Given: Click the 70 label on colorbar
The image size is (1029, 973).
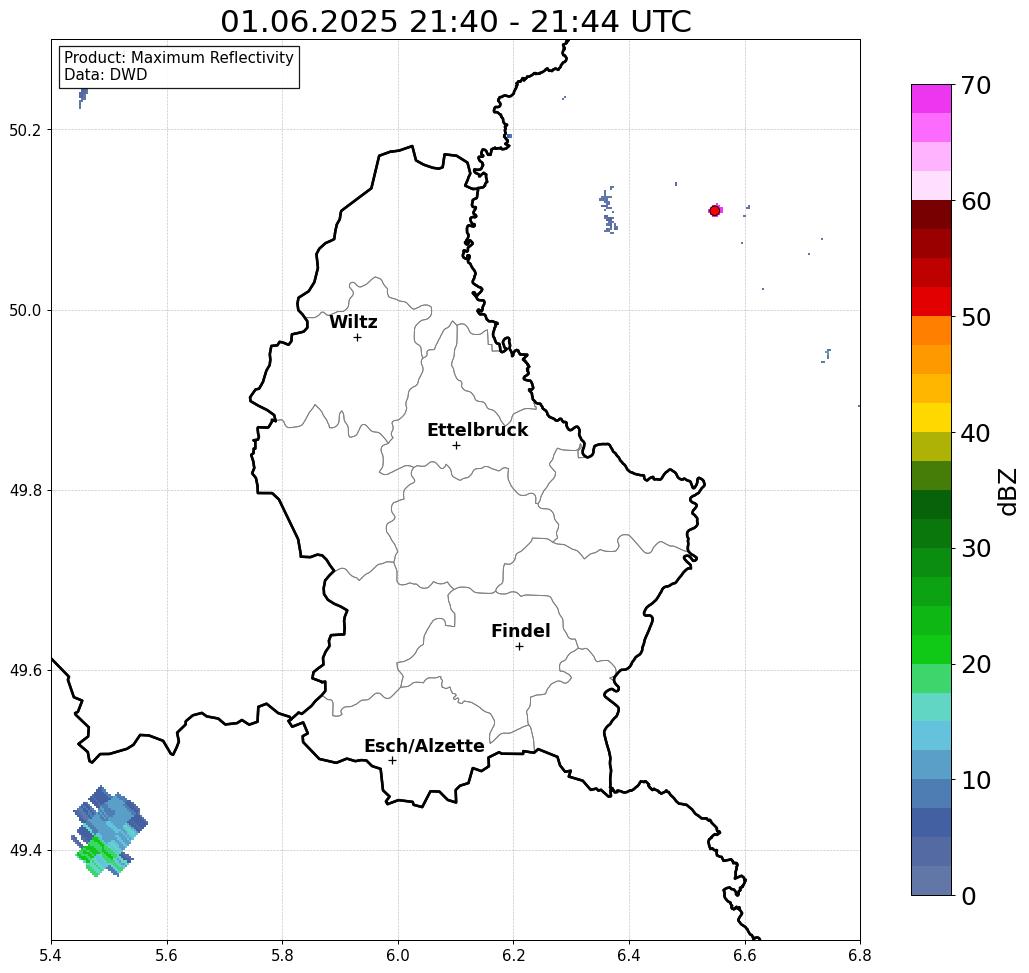Looking at the screenshot, I should (x=975, y=85).
